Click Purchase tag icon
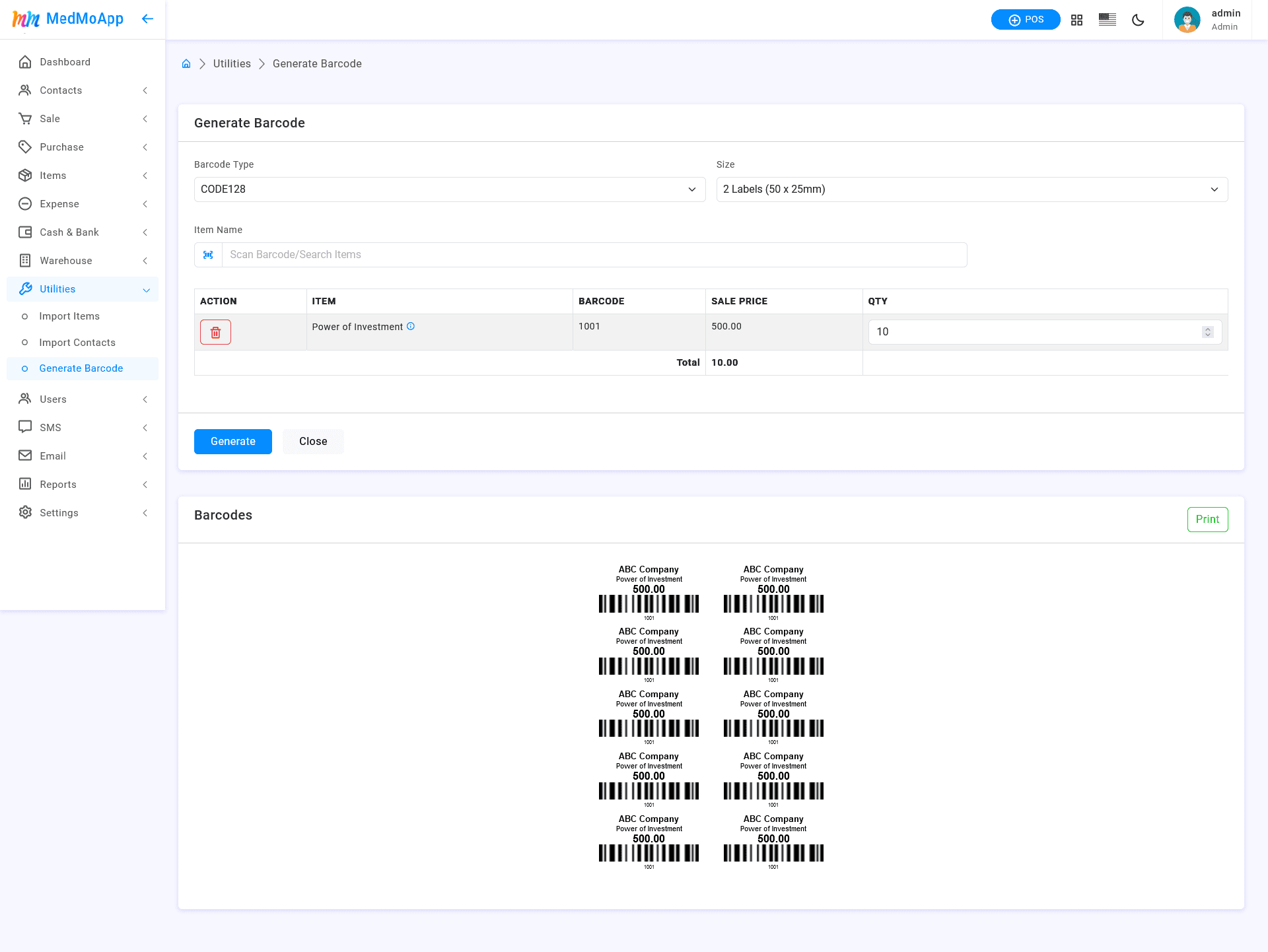1268x952 pixels. coord(25,147)
